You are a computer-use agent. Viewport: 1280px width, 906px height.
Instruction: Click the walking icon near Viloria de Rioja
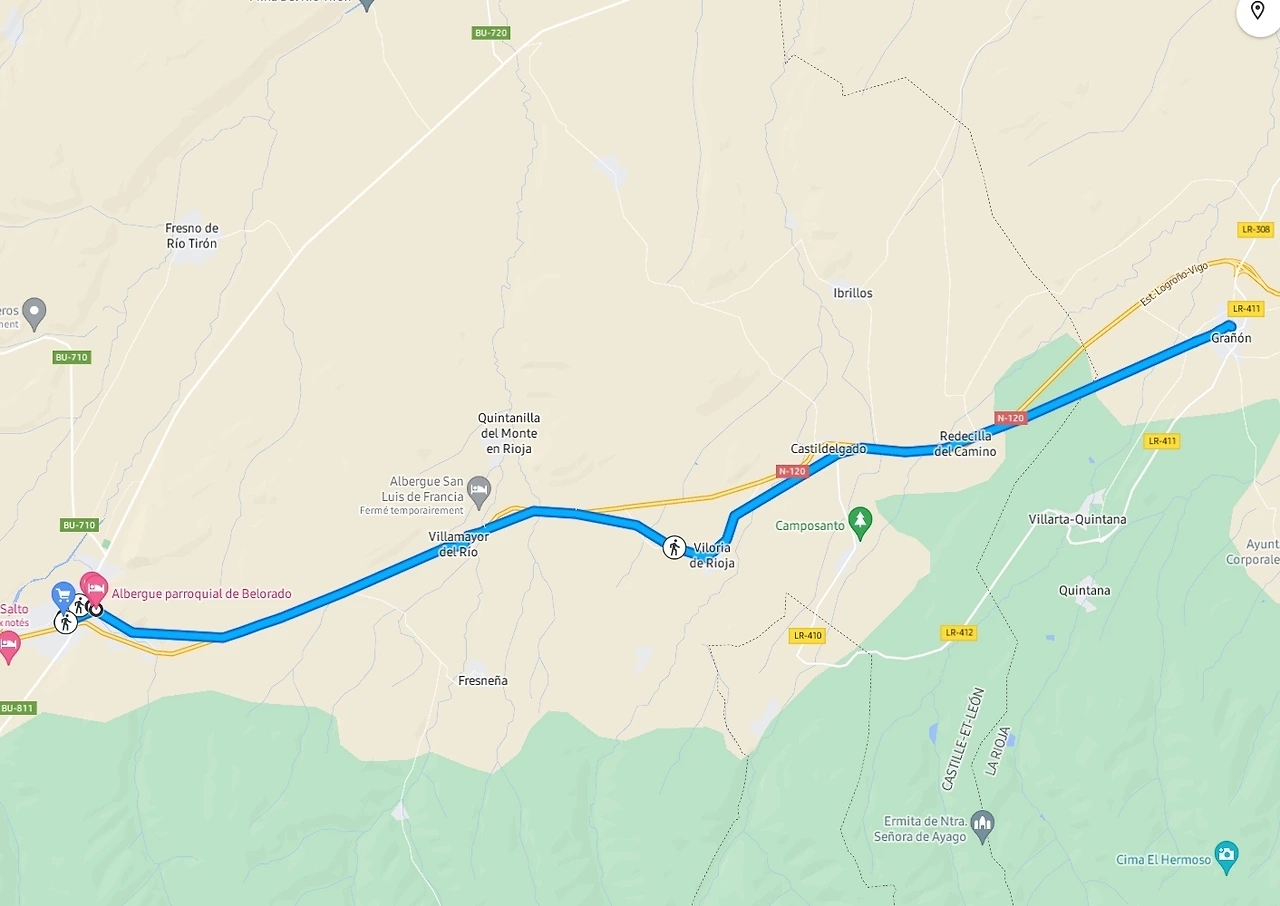click(x=675, y=547)
